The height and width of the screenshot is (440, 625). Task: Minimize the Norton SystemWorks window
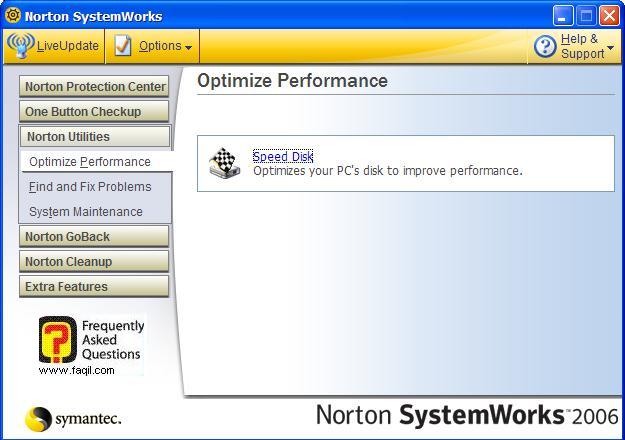pos(562,16)
